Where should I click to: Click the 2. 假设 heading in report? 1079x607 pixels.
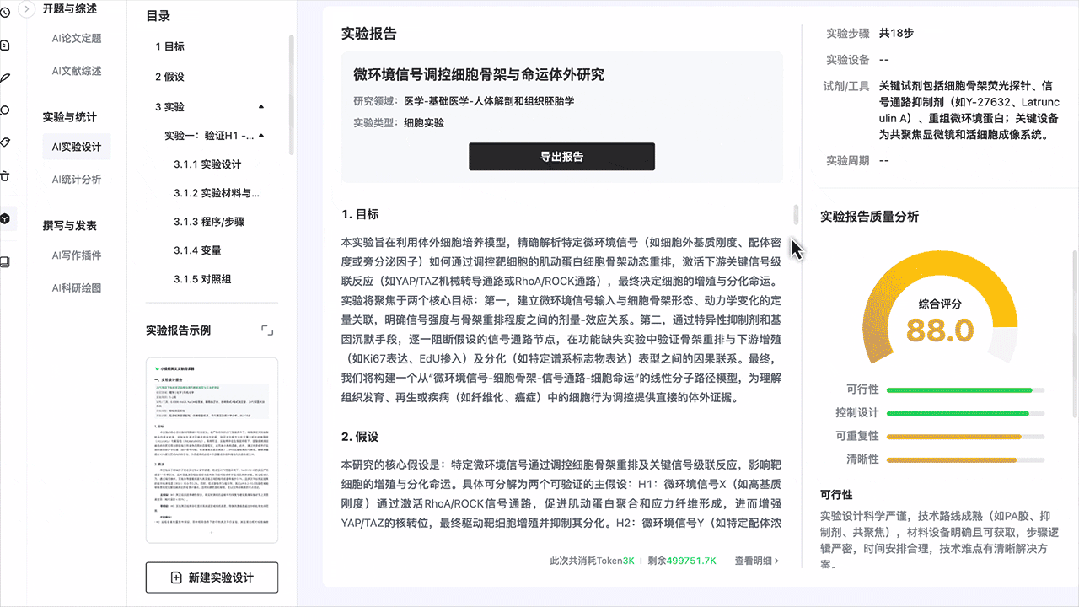point(359,436)
